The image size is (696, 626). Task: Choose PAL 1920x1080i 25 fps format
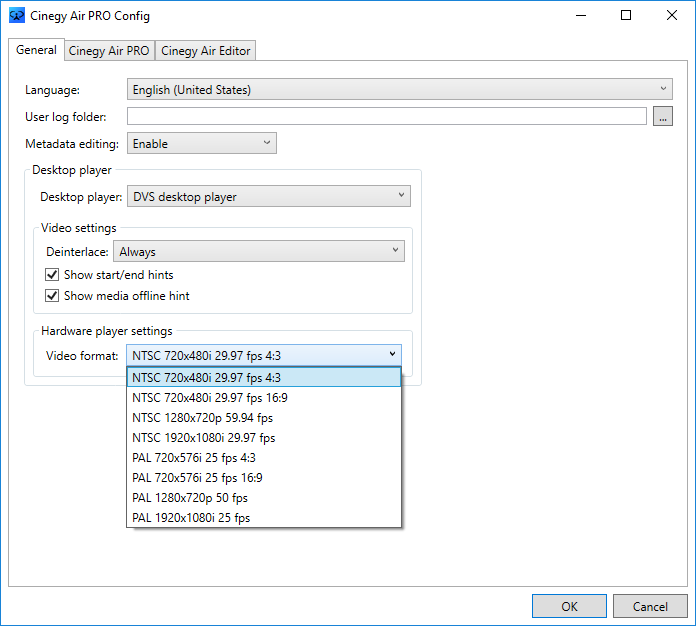point(264,517)
